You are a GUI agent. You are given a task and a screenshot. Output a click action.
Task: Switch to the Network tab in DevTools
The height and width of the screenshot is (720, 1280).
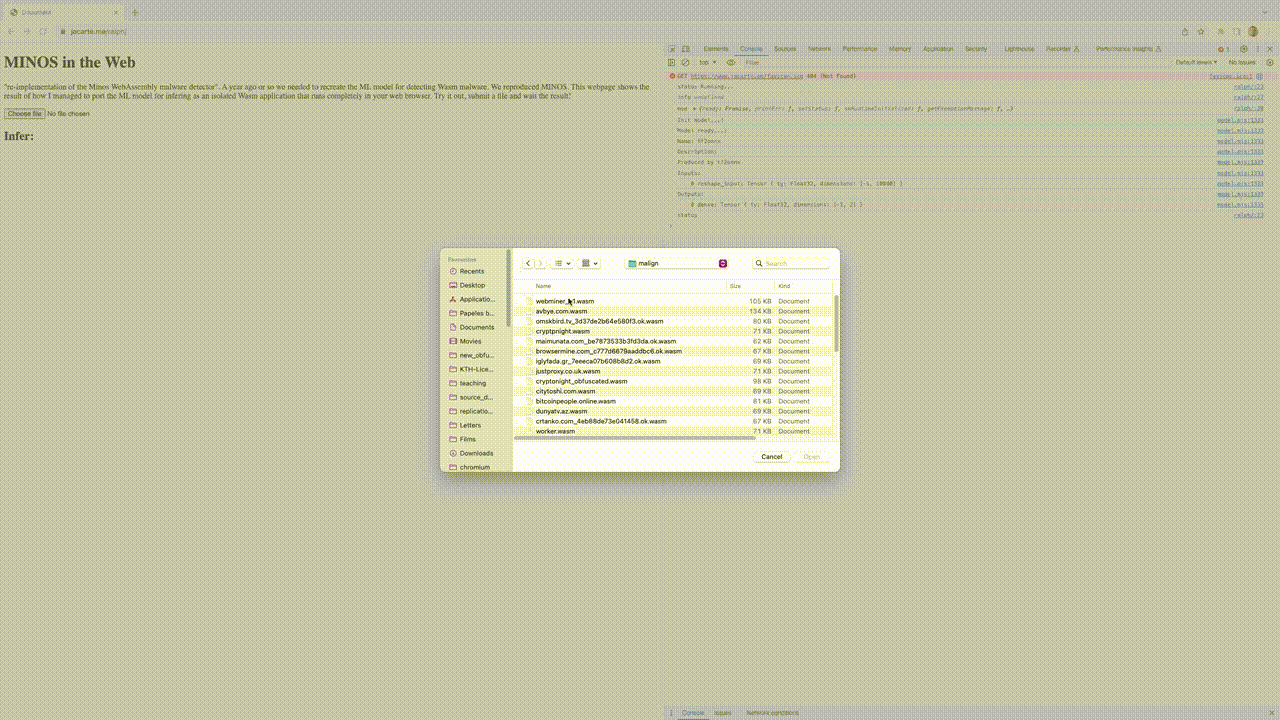click(x=819, y=49)
